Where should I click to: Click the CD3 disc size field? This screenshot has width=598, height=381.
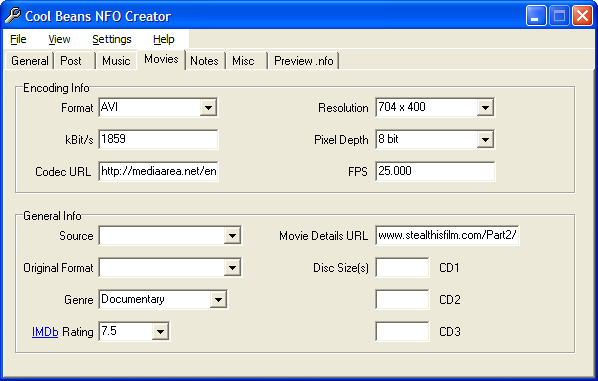(402, 331)
